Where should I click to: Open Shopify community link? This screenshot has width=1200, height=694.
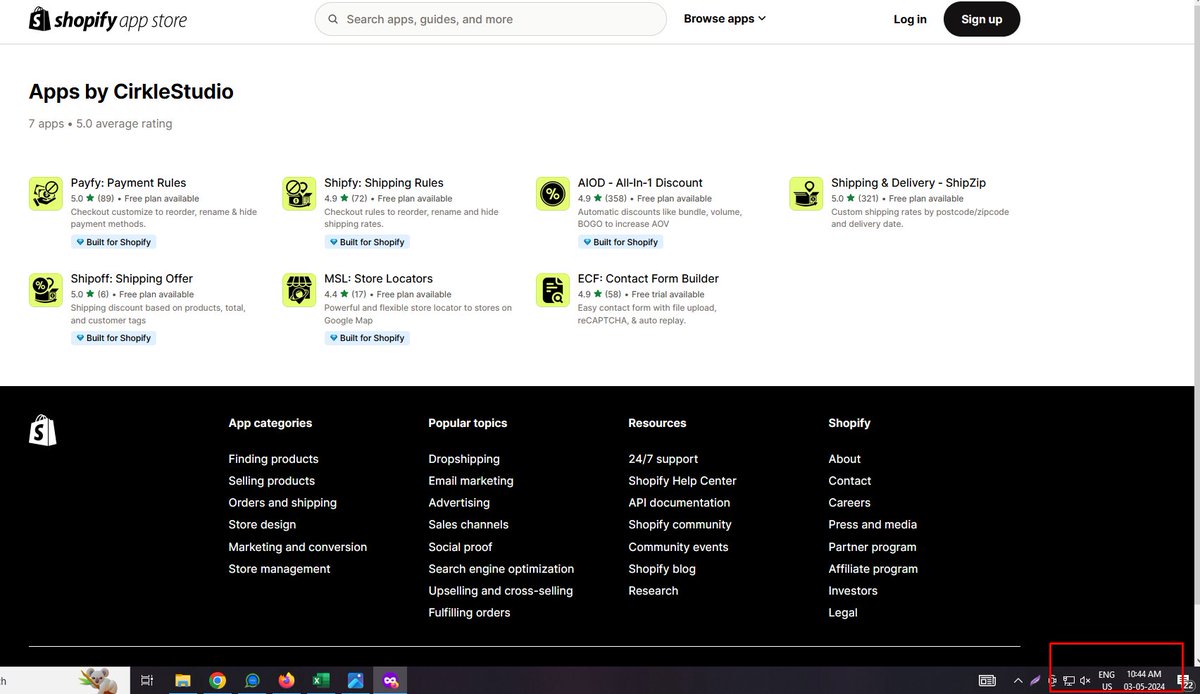pos(680,525)
